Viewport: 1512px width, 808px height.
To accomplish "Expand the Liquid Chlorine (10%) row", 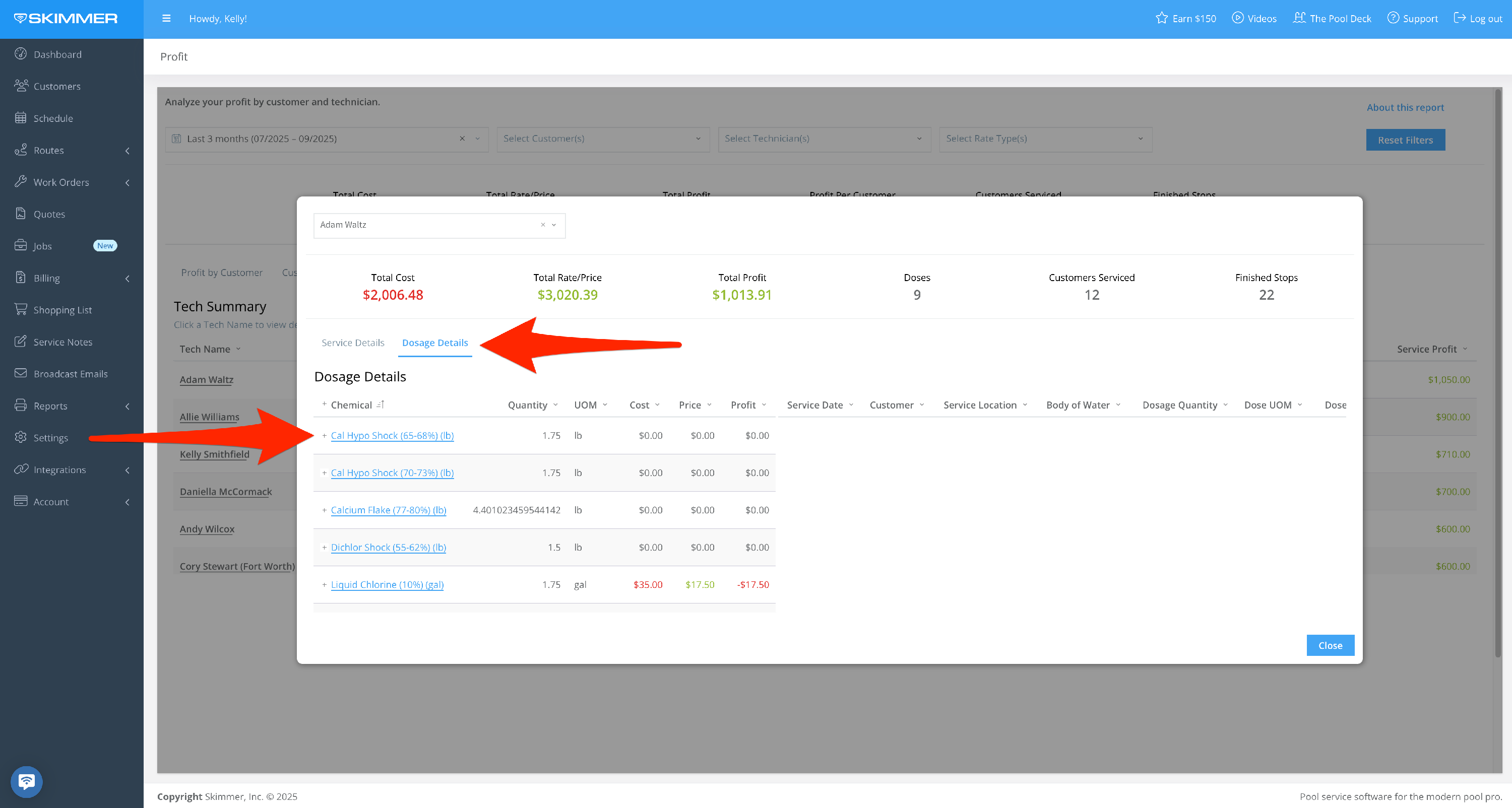I will click(x=324, y=584).
